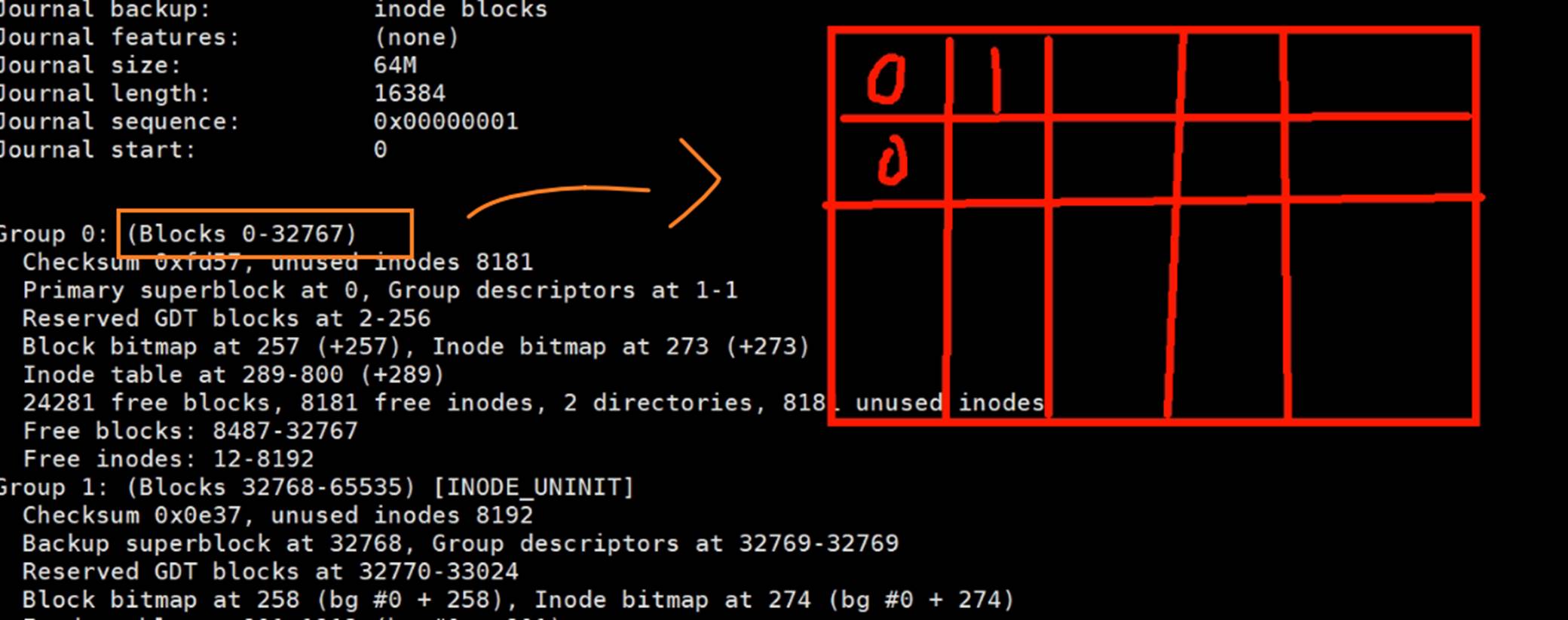Click "Reserved GDT blocks at 2-256" line

coord(226,318)
